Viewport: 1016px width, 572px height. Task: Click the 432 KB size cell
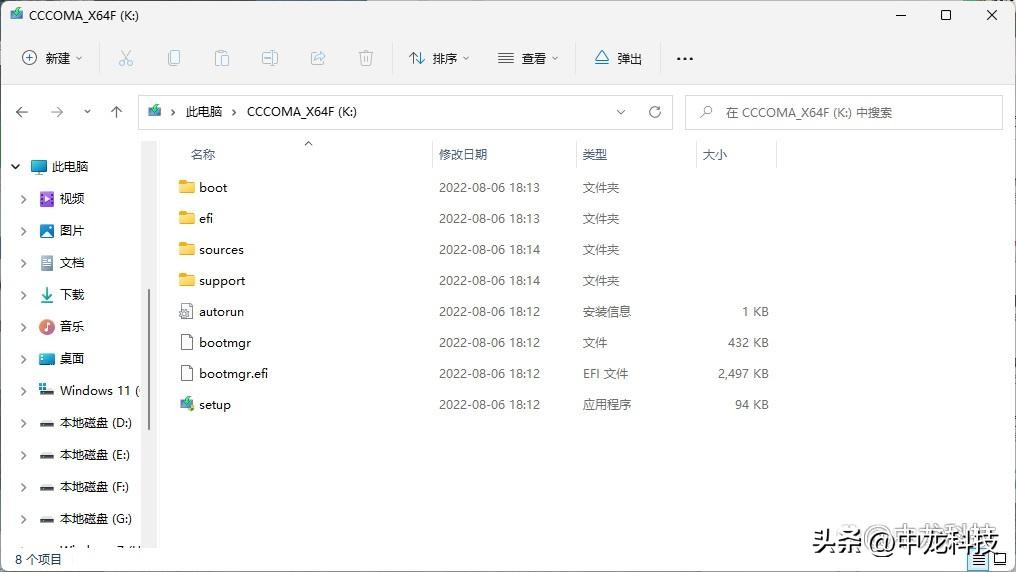tap(748, 343)
